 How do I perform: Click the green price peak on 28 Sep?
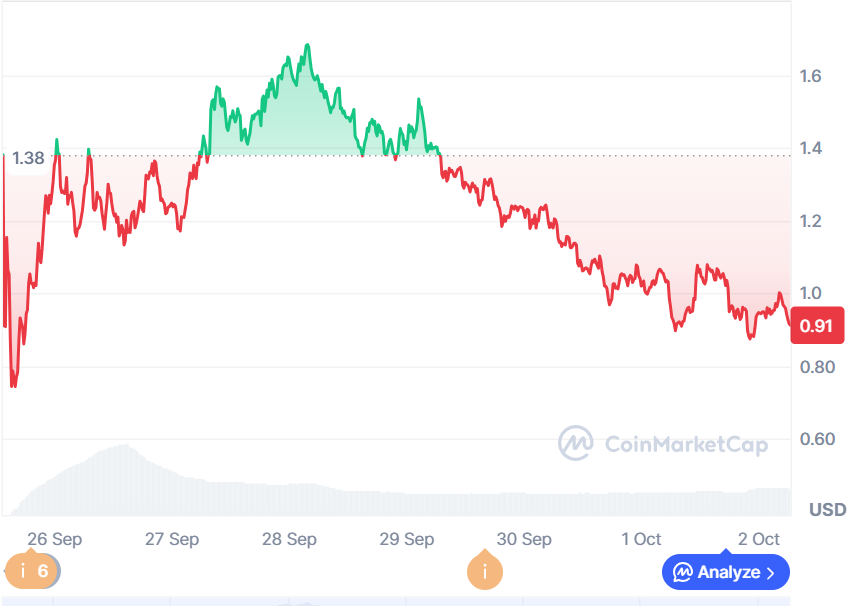[x=307, y=46]
